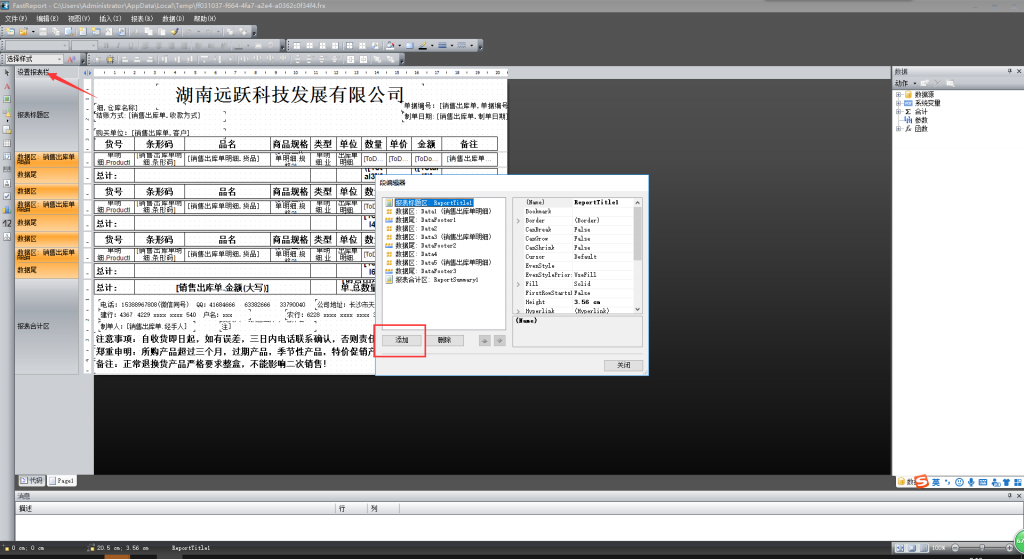Open the 帮助 menu
The height and width of the screenshot is (559, 1024).
coord(204,19)
